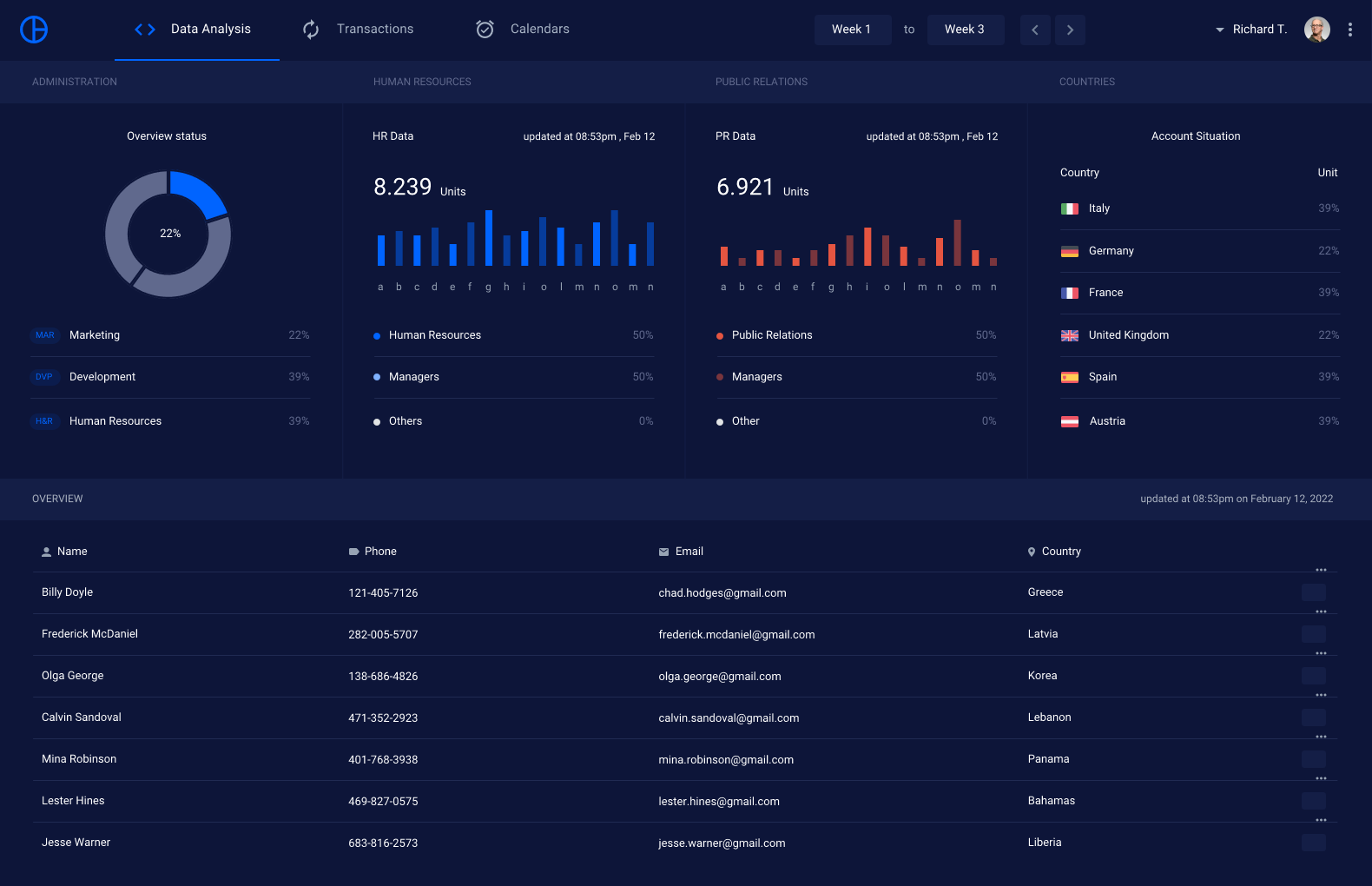This screenshot has height=886, width=1372.
Task: Click phone number 683-816-2573
Action: coord(383,843)
